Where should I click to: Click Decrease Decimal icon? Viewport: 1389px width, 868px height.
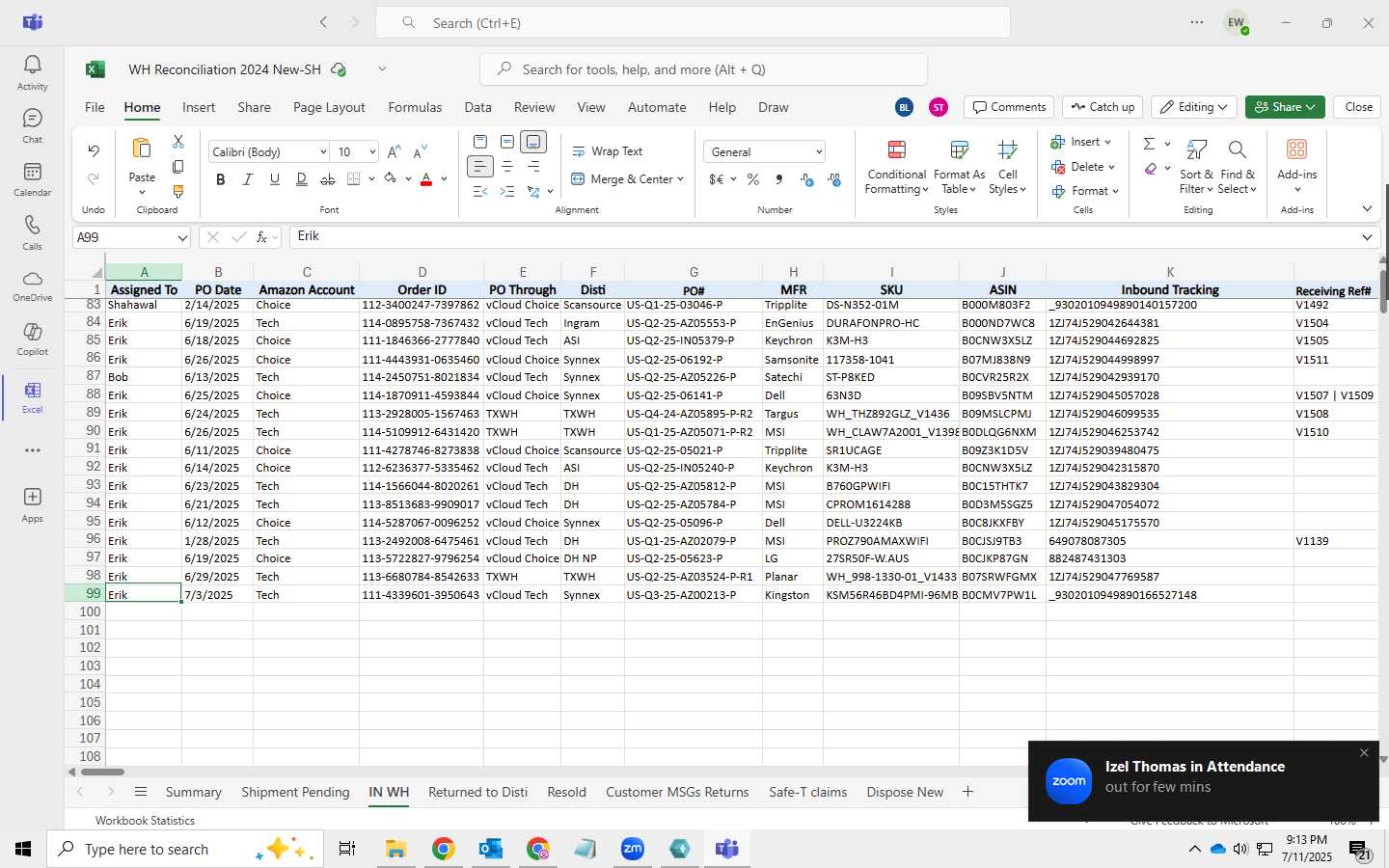pos(834,179)
